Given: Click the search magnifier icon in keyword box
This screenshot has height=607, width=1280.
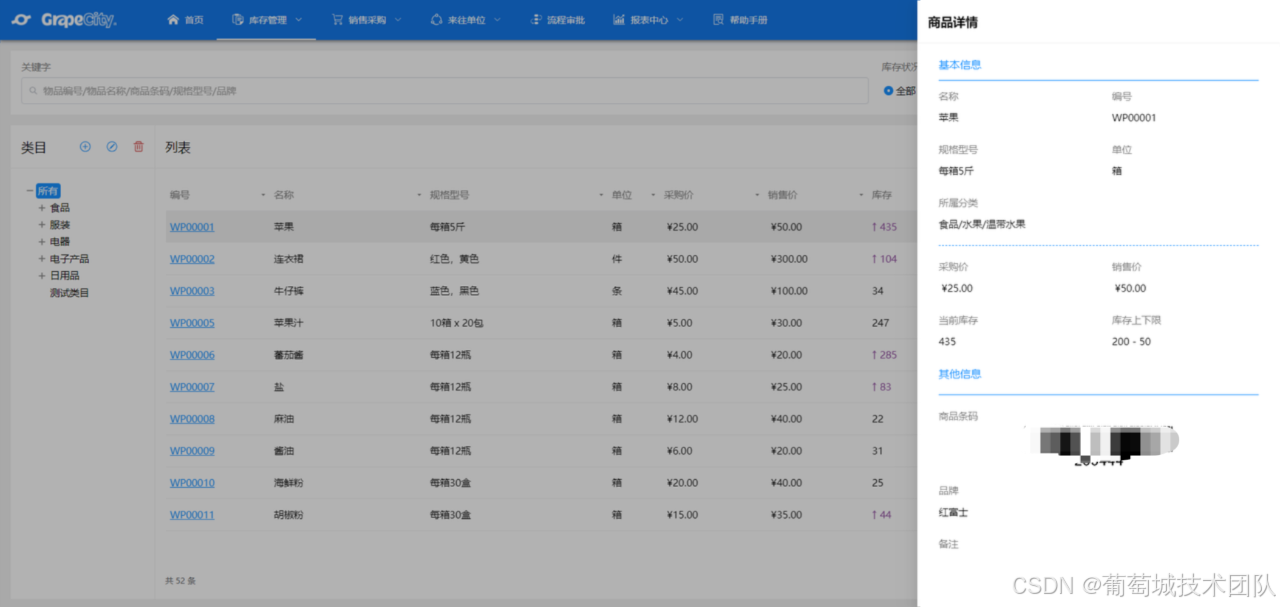Looking at the screenshot, I should (33, 91).
